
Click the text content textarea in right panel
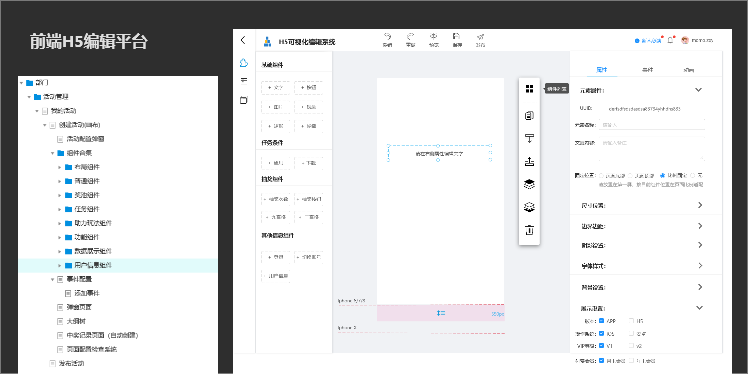[652, 149]
